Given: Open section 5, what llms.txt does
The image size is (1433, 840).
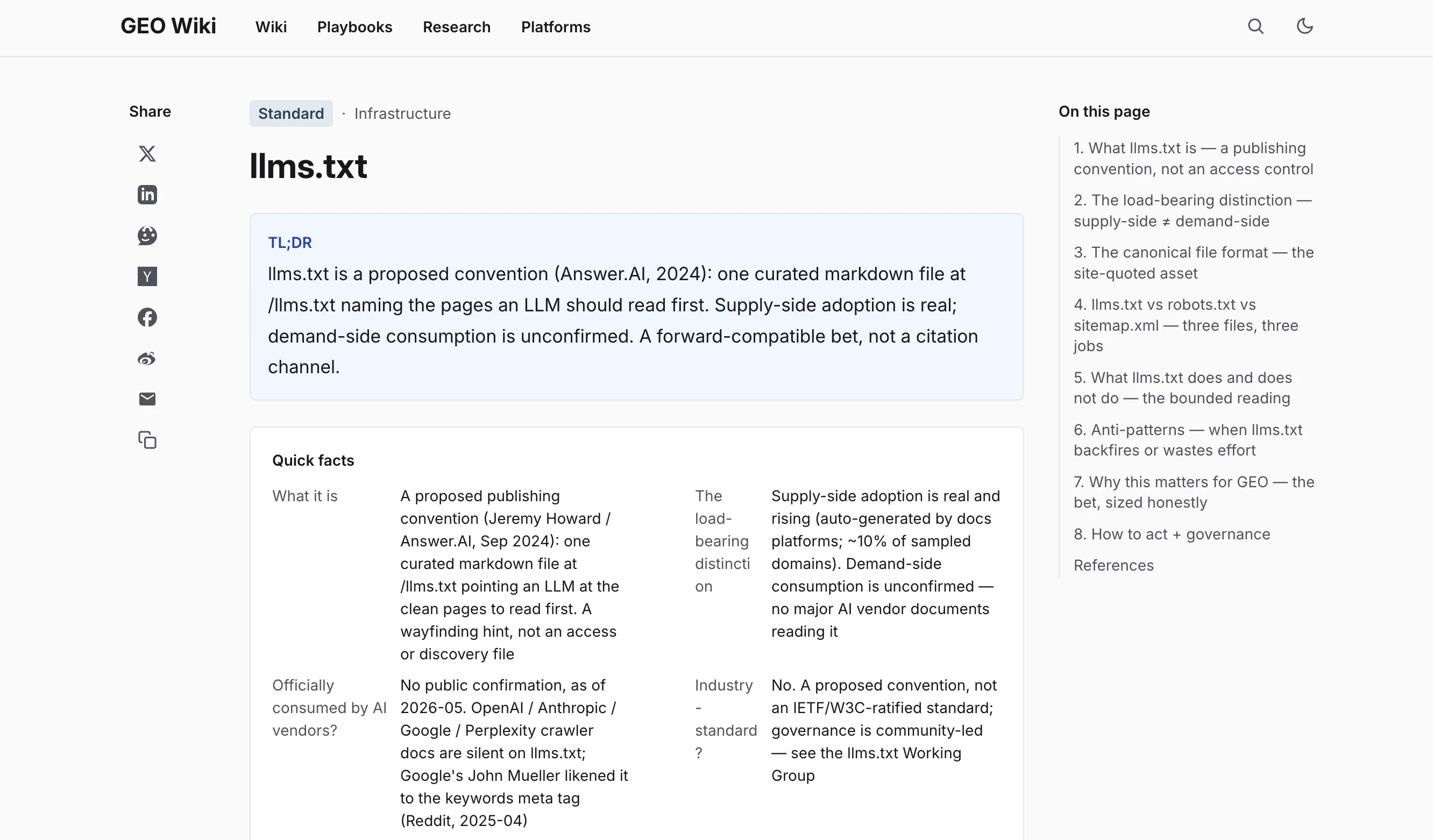Looking at the screenshot, I should (x=1183, y=388).
